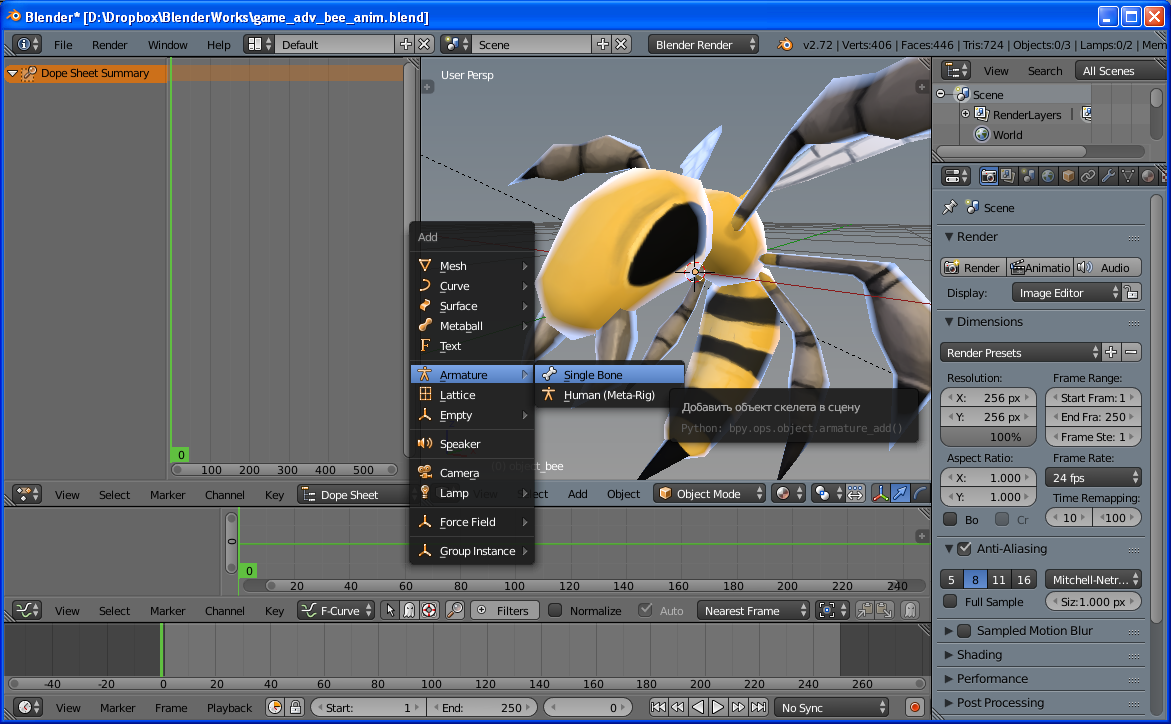The height and width of the screenshot is (724, 1171).
Task: Toggle the arrow cursor icon in F-Curve header
Action: pyautogui.click(x=390, y=610)
